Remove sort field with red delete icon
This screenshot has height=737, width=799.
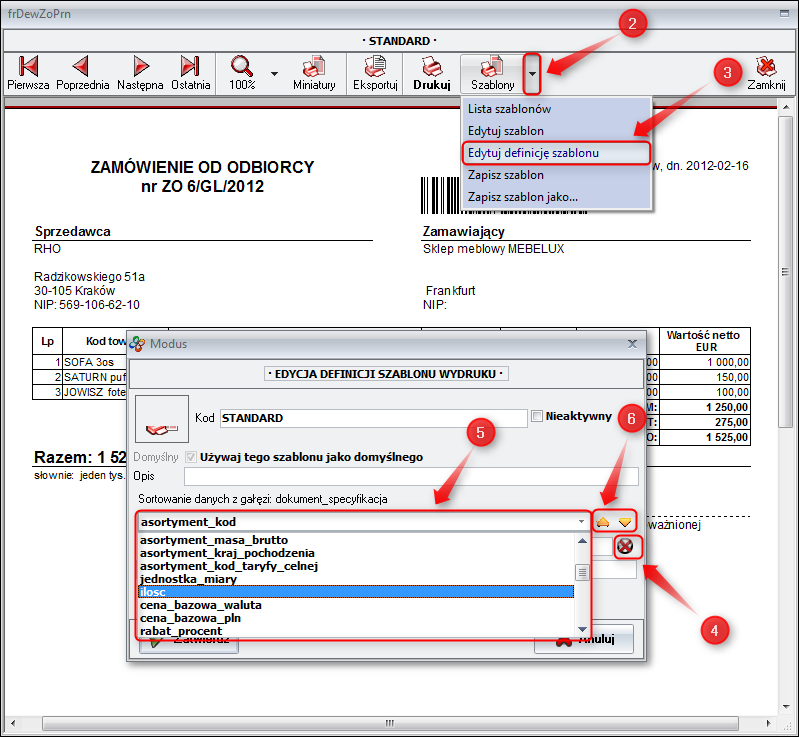(625, 546)
